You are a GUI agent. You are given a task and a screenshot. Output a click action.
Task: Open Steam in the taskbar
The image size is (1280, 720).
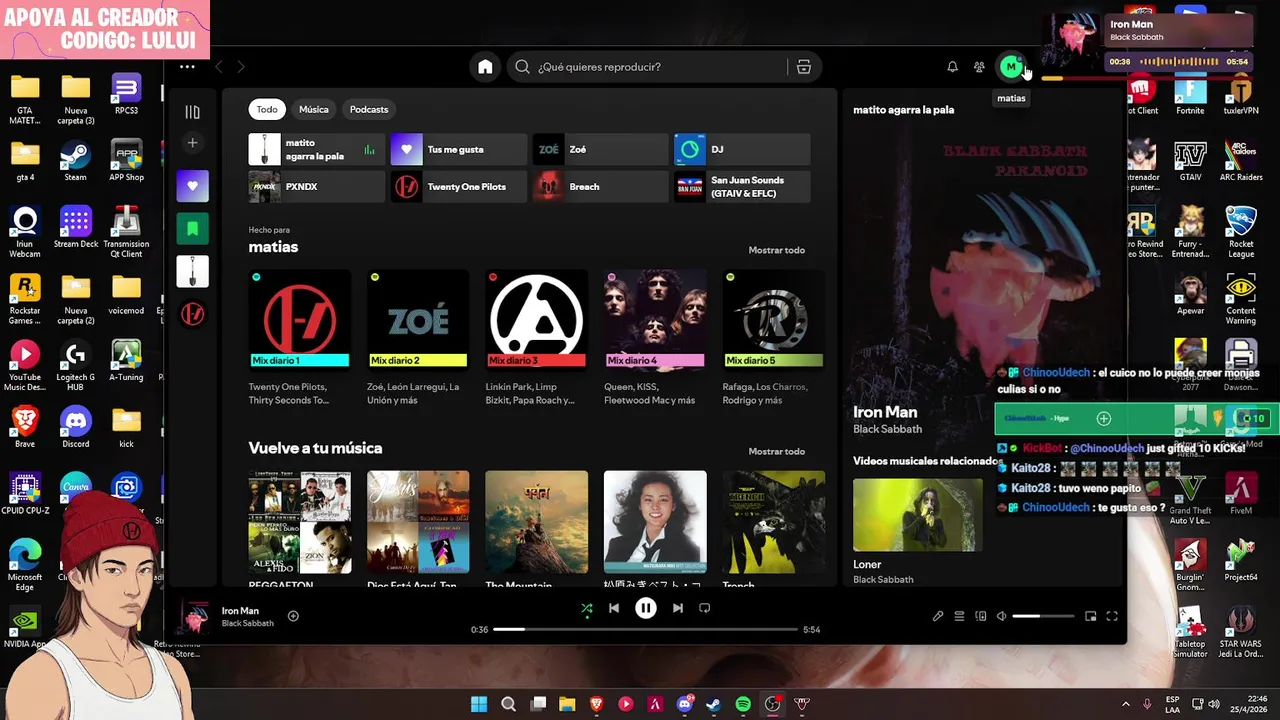tap(713, 704)
